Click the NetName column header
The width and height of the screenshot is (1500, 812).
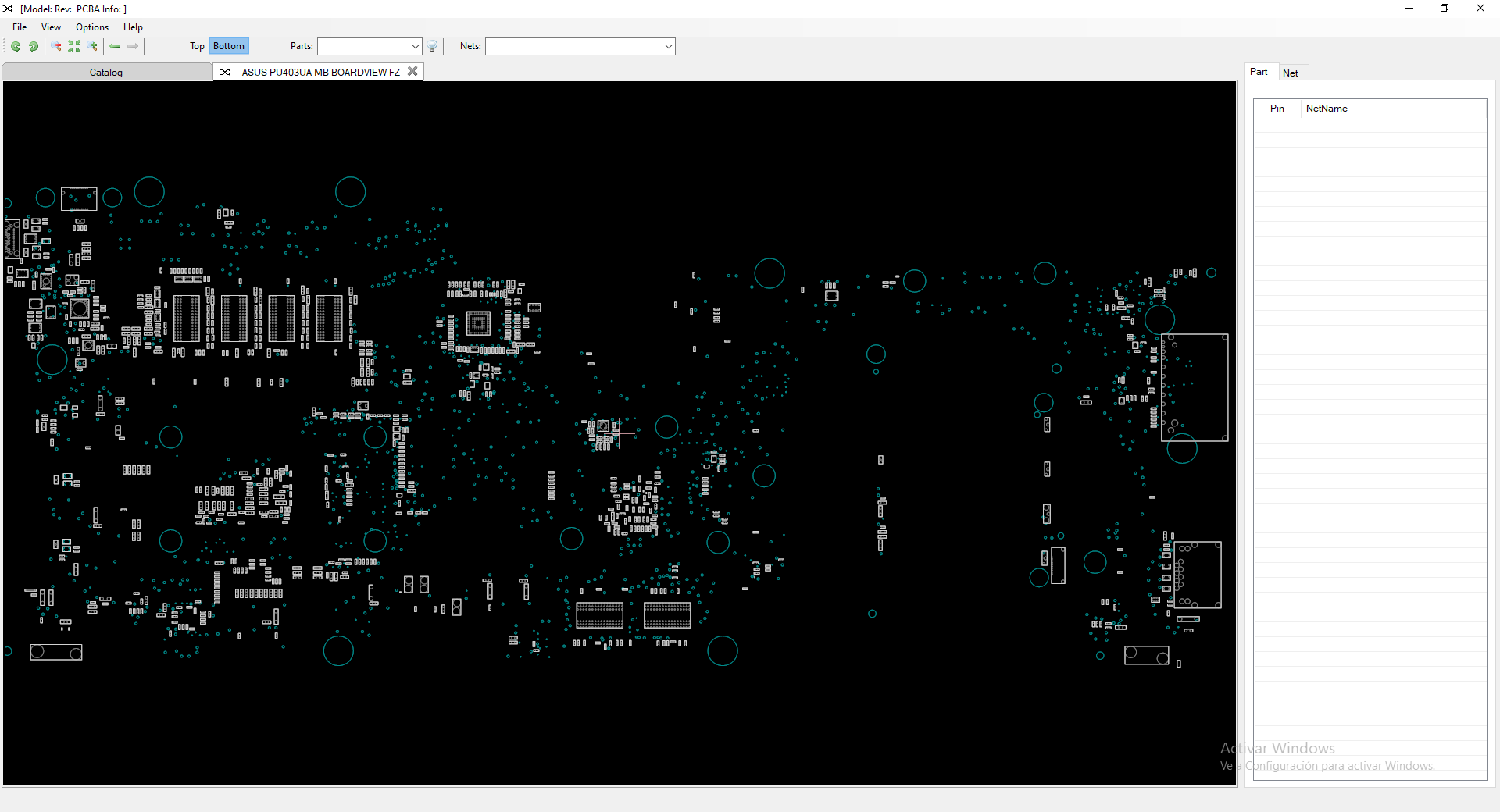click(x=1394, y=109)
